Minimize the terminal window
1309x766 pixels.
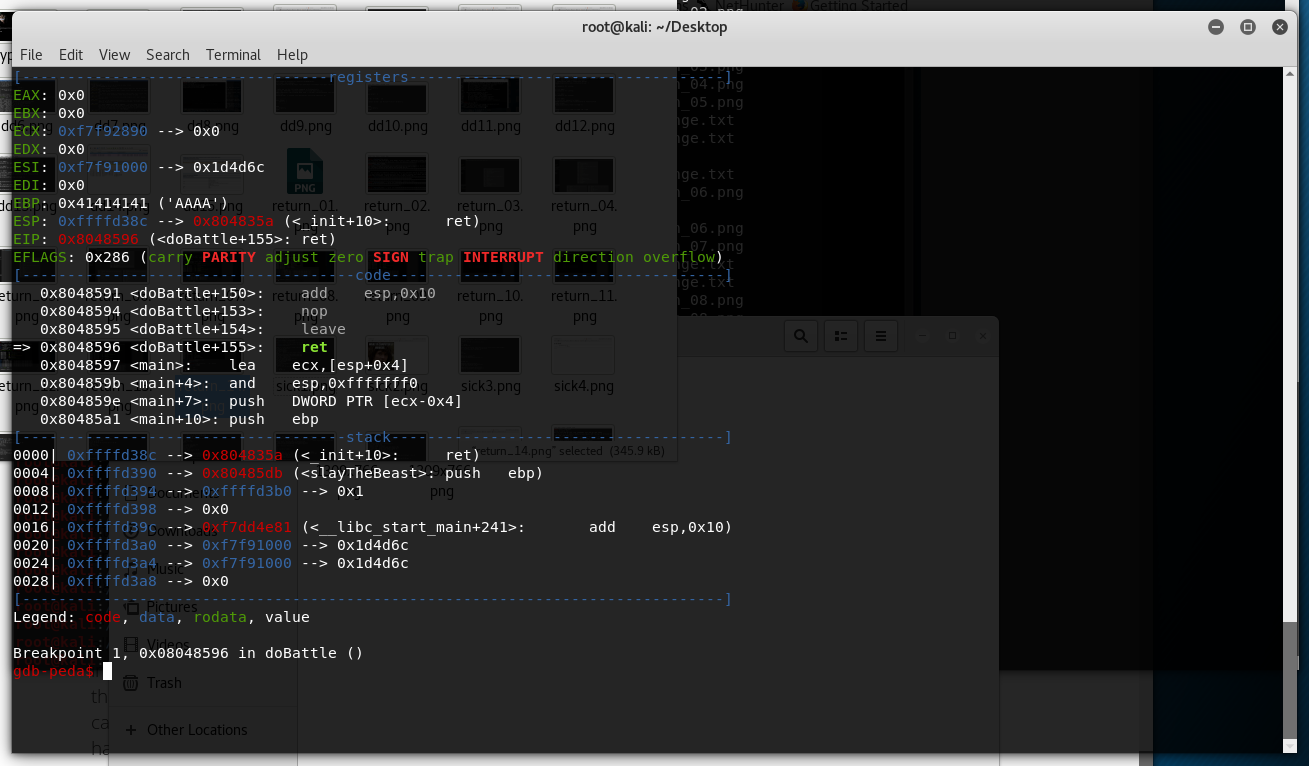(1218, 27)
